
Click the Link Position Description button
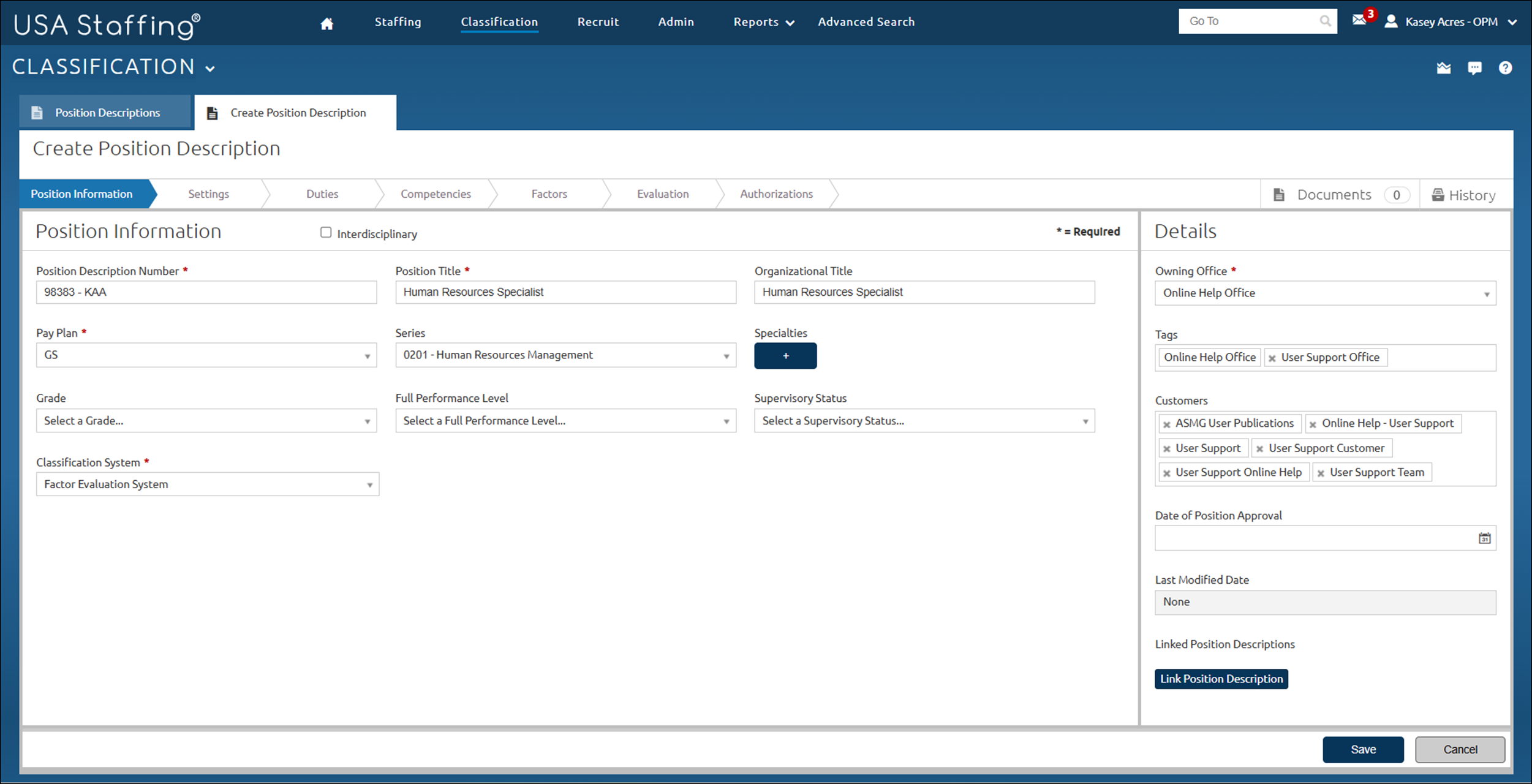click(x=1221, y=679)
